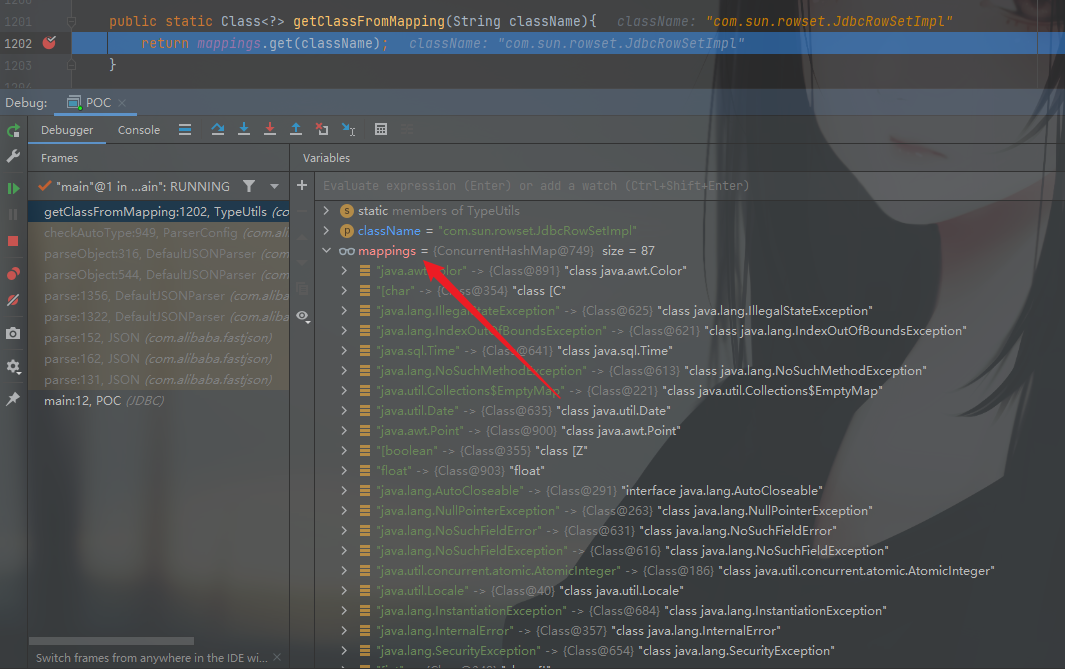Click the Evaluate expression input field
Image resolution: width=1065 pixels, height=669 pixels.
[x=689, y=185]
